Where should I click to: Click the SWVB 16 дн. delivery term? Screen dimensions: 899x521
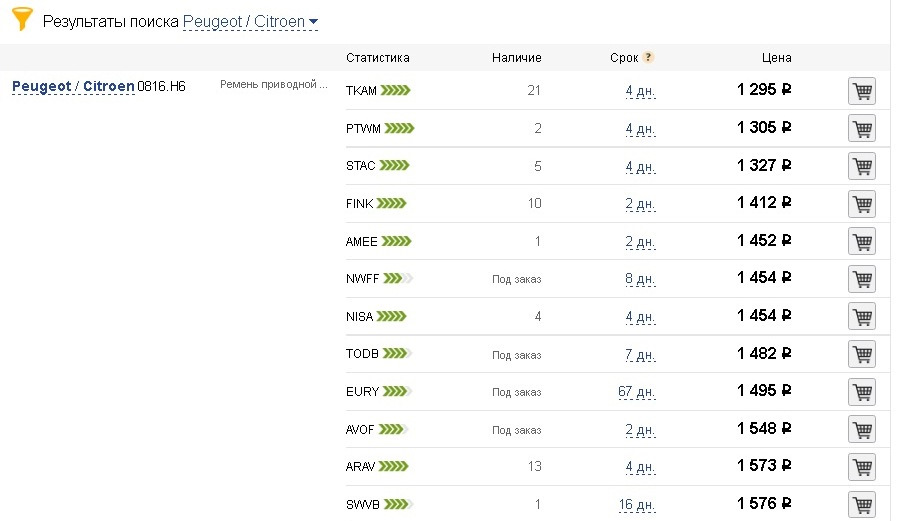pyautogui.click(x=636, y=504)
